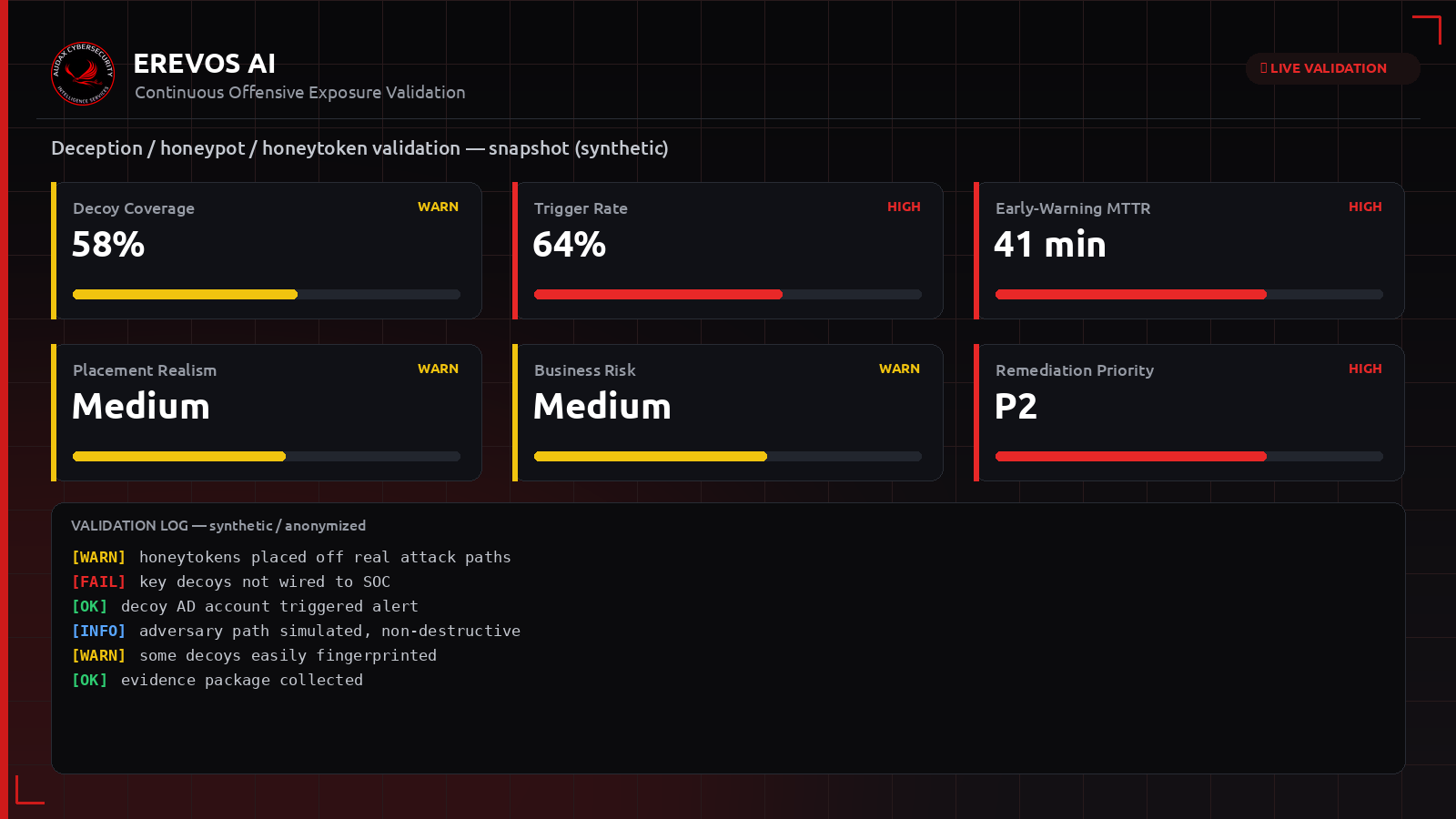Click the Remediation Priority progress bar
Viewport: 1456px width, 819px height.
pyautogui.click(x=1189, y=457)
